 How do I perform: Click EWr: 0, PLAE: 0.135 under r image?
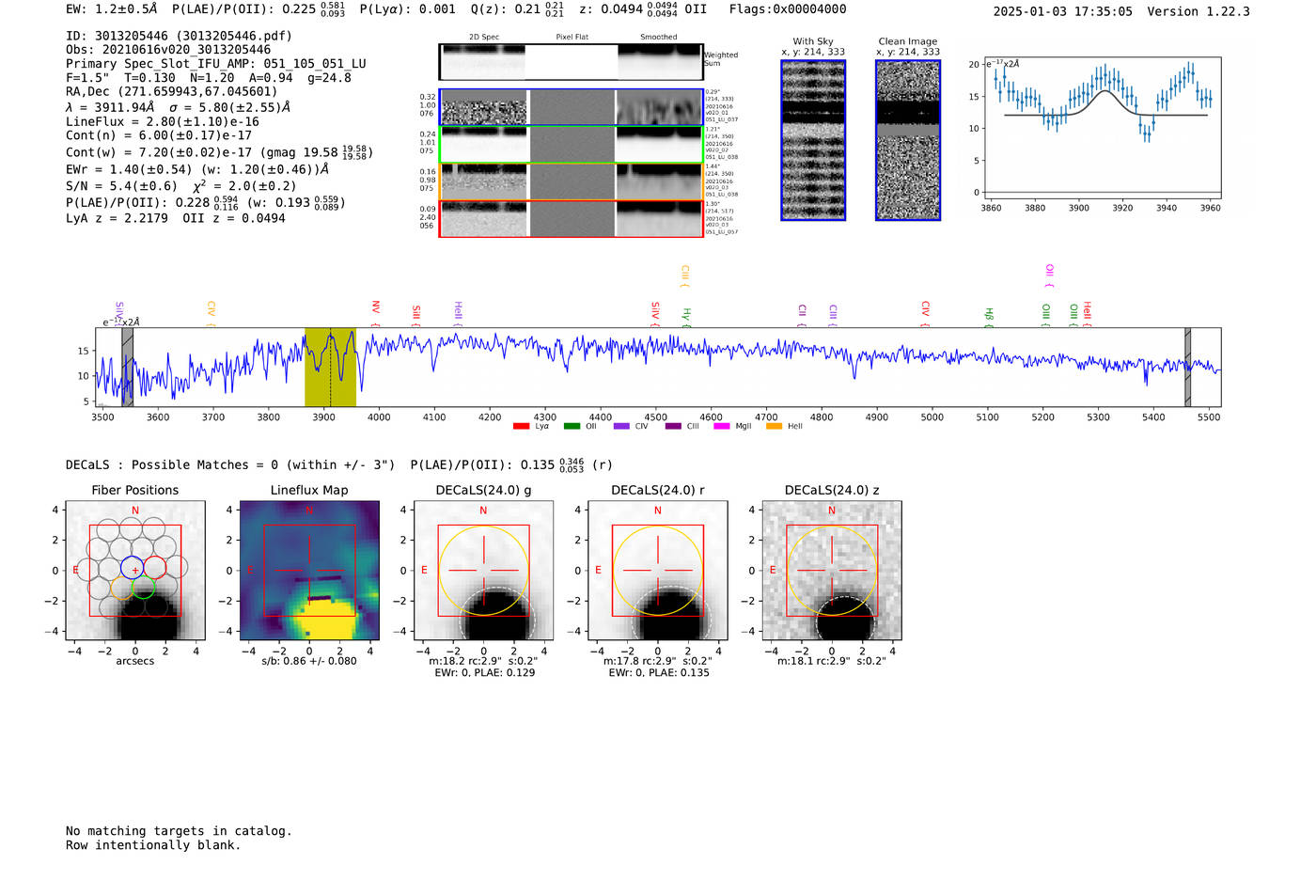pos(659,672)
